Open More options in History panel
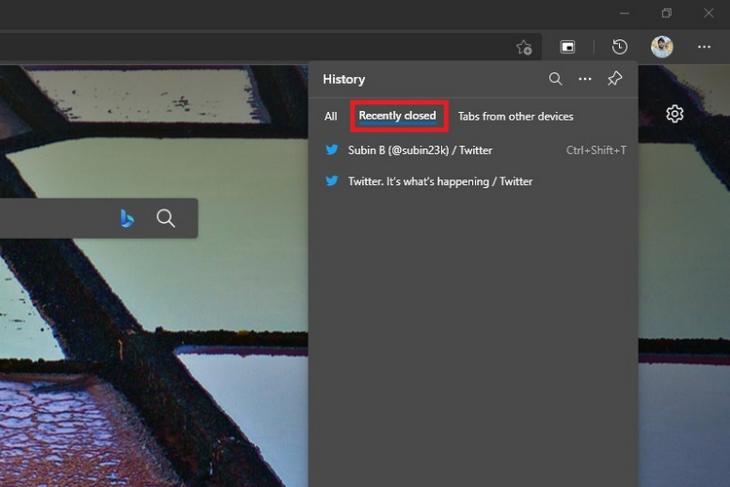Image resolution: width=730 pixels, height=487 pixels. pos(585,79)
